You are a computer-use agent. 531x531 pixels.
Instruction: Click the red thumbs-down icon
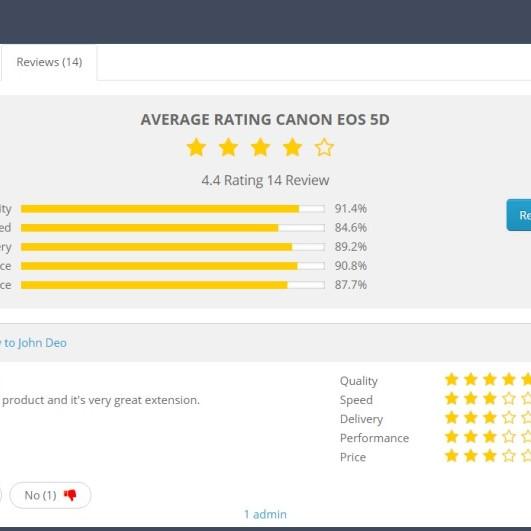click(70, 495)
